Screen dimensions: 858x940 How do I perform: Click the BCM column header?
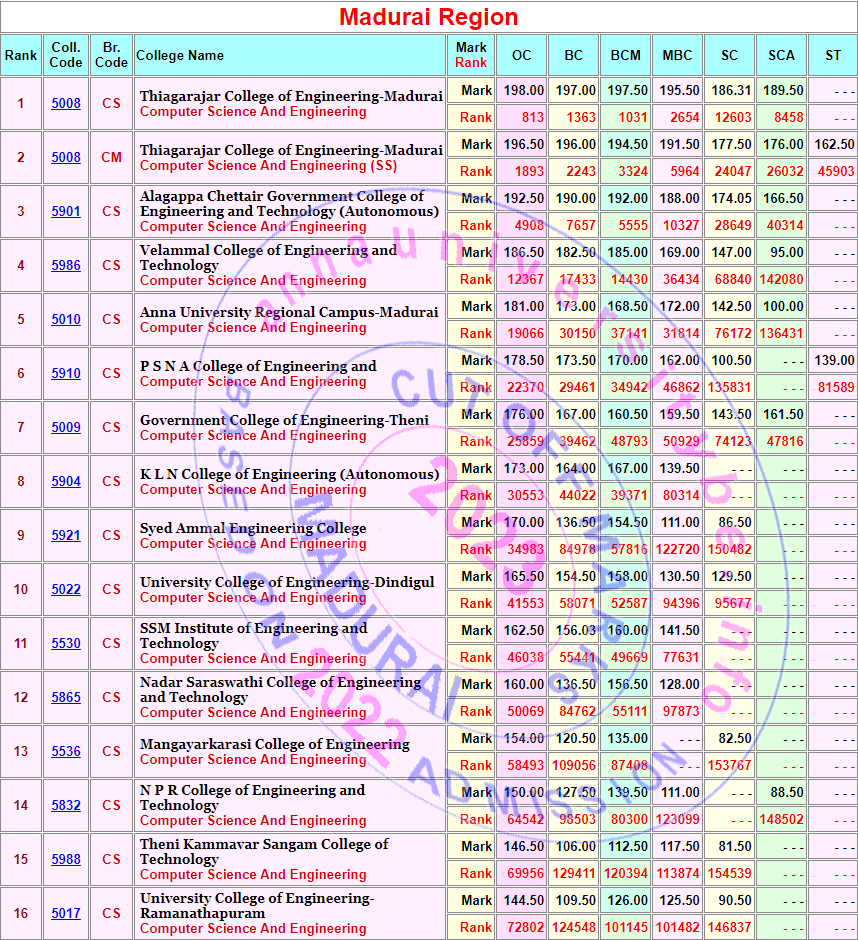[x=625, y=55]
